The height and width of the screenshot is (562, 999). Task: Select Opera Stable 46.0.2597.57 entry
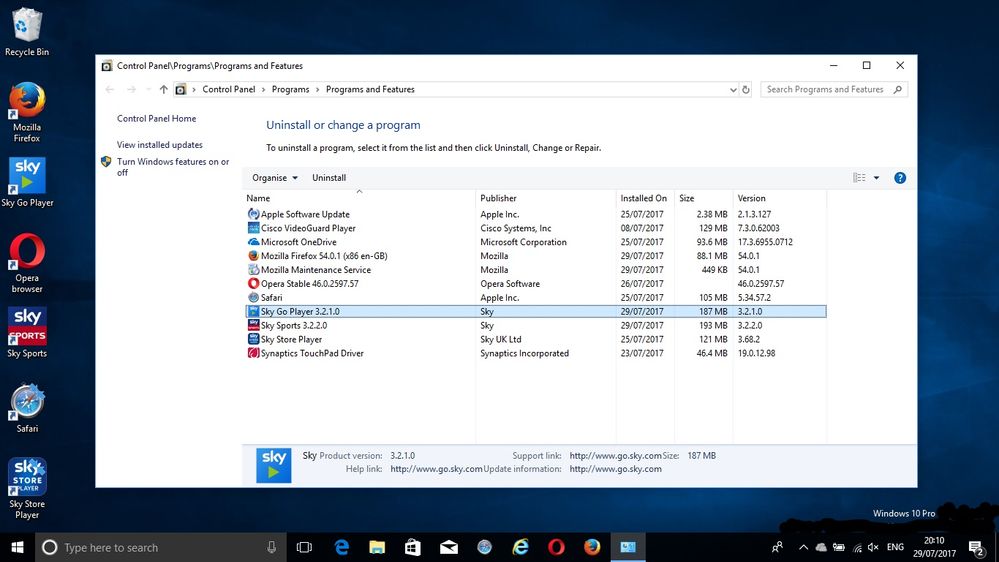[536, 284]
